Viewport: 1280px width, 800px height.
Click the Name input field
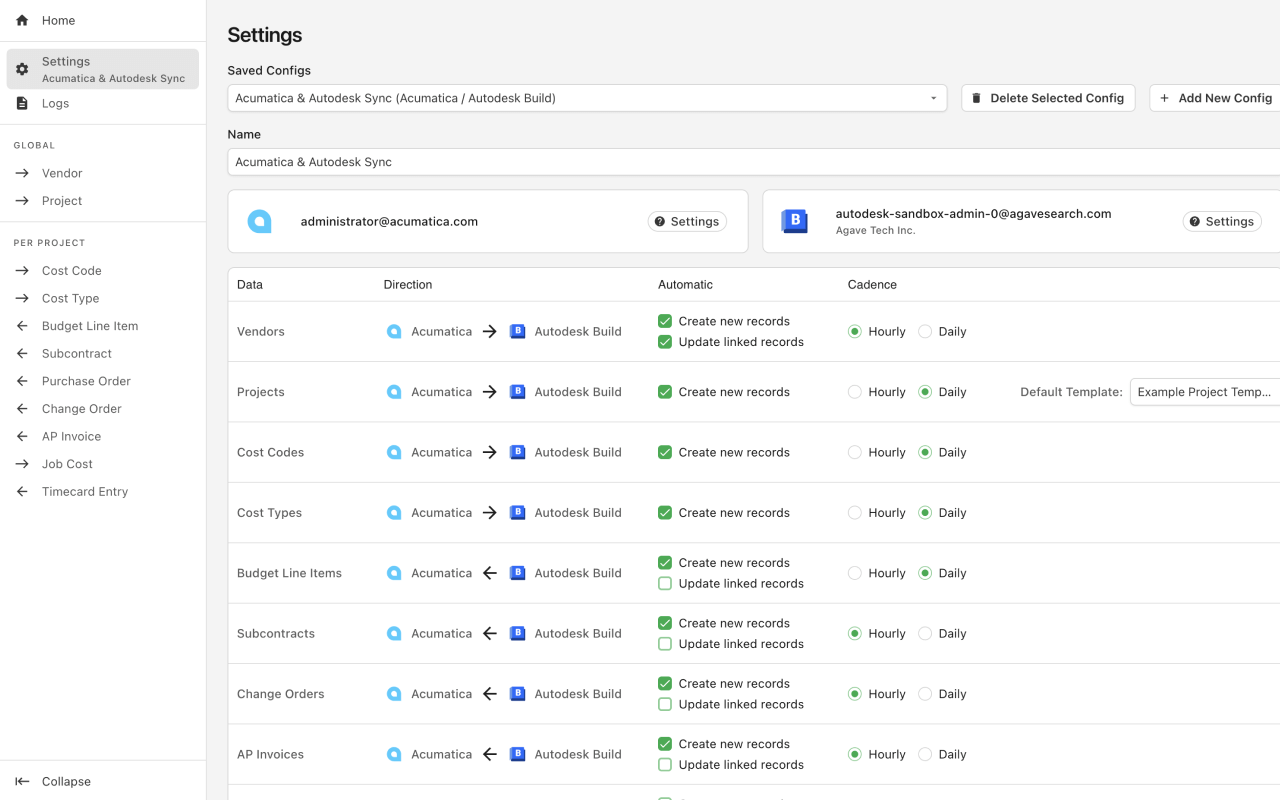tap(754, 162)
